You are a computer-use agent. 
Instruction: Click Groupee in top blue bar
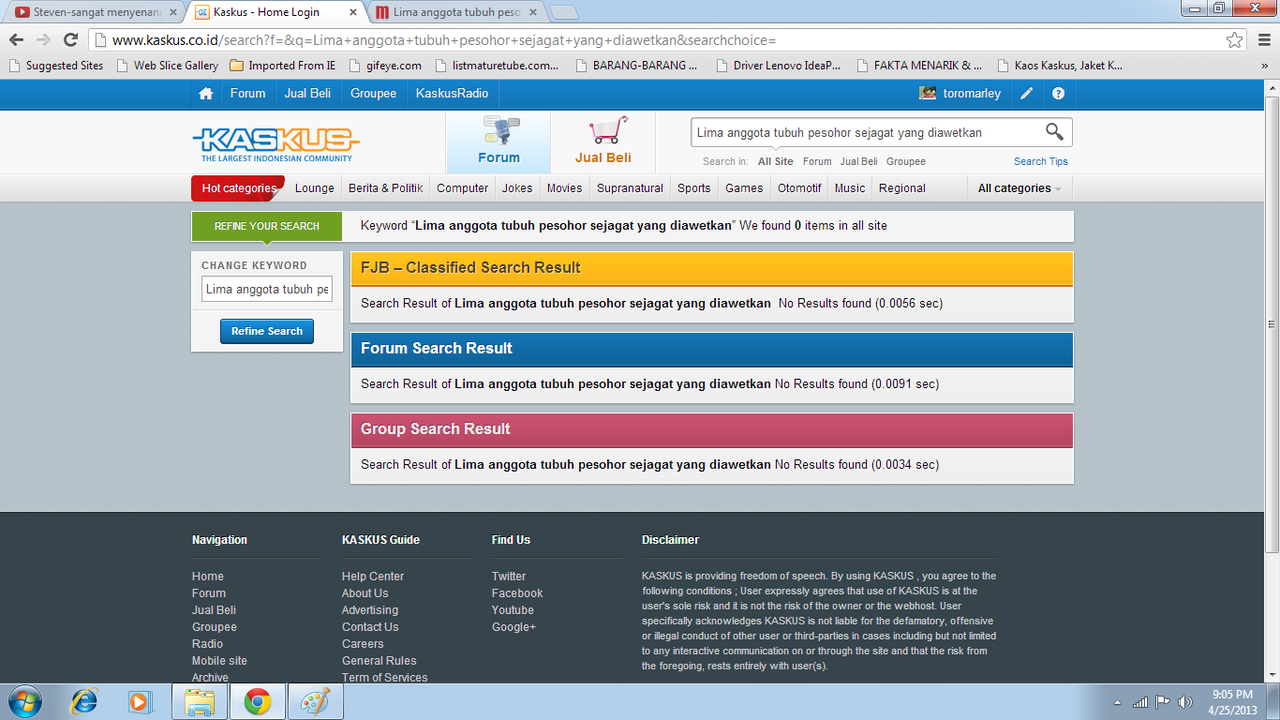click(x=373, y=93)
